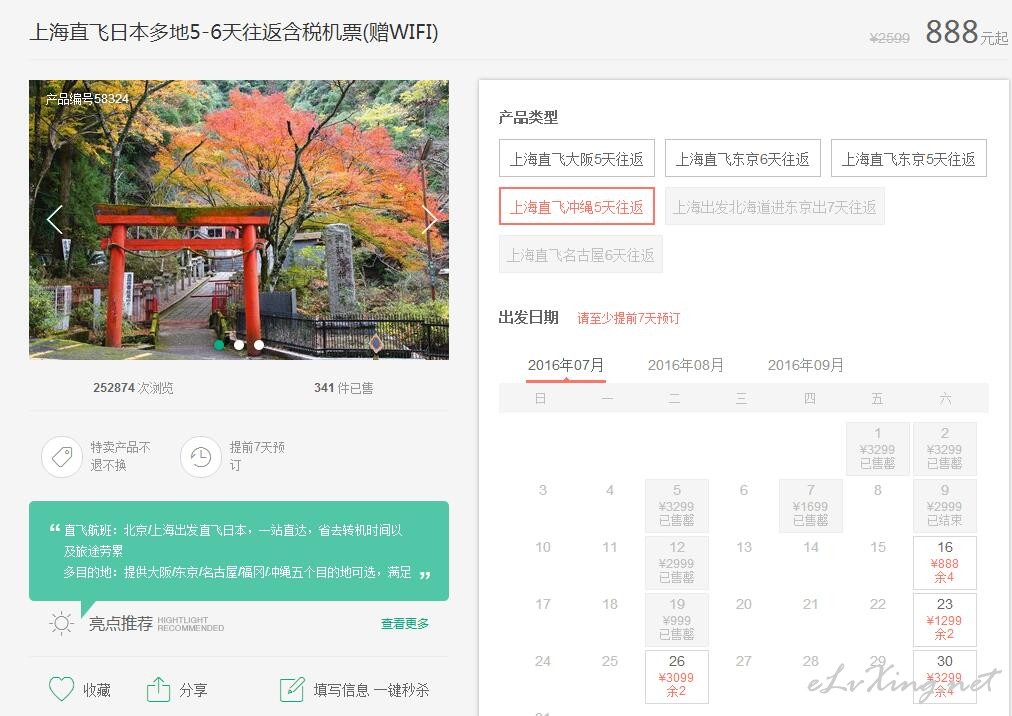
Task: Click ended date 9 priced ¥2999
Action: tap(944, 506)
